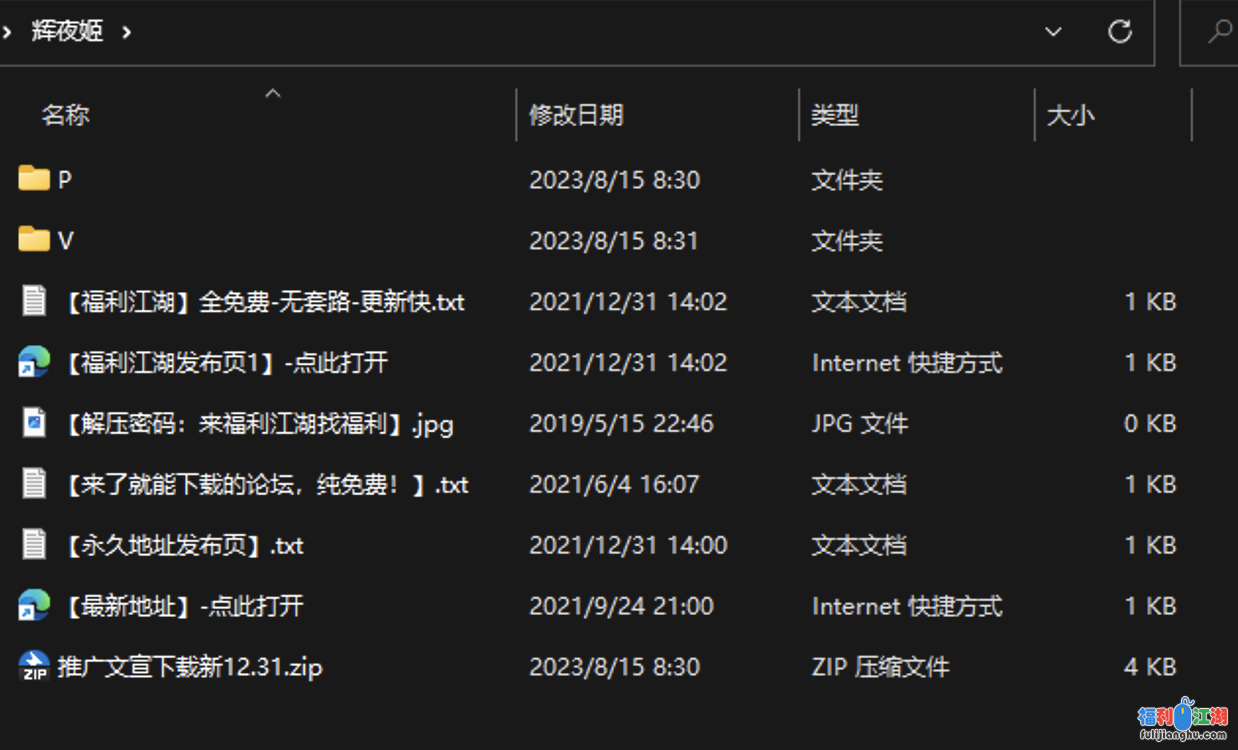Select the 来了就能下载的论坛 text file name
The height and width of the screenshot is (750, 1238).
(x=265, y=485)
